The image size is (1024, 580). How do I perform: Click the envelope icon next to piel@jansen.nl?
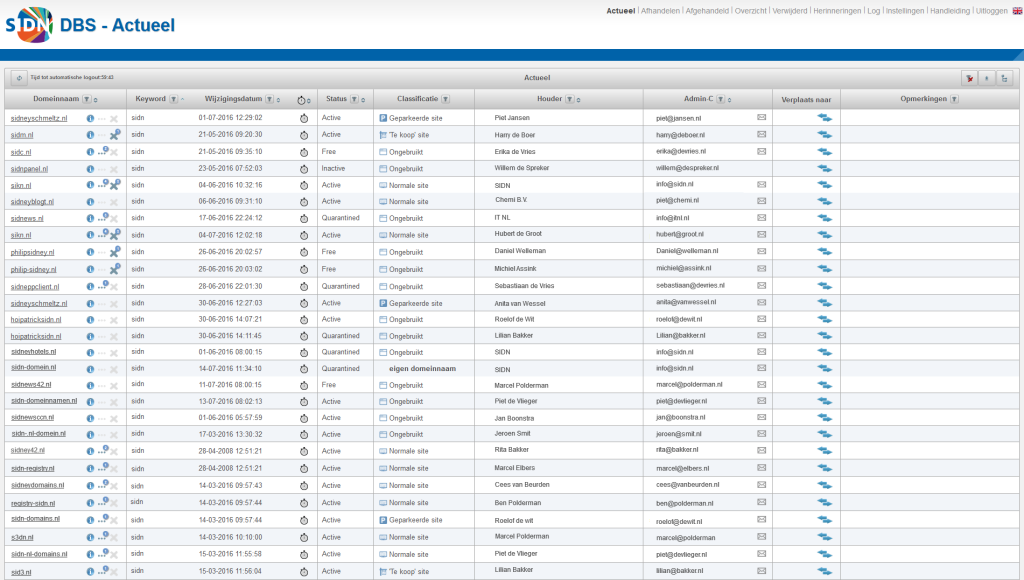762,118
